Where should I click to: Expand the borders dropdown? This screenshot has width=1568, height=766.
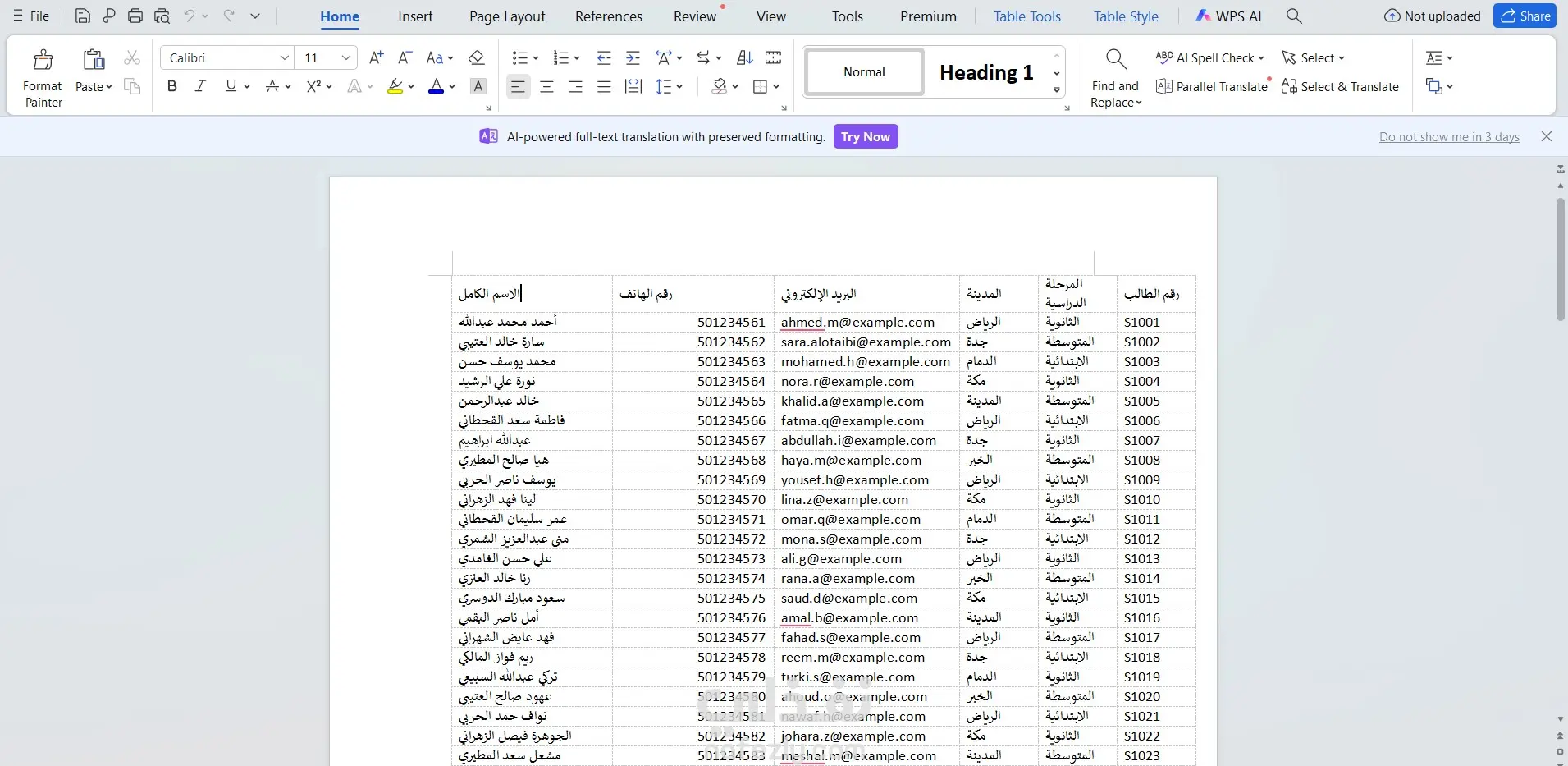click(x=776, y=87)
